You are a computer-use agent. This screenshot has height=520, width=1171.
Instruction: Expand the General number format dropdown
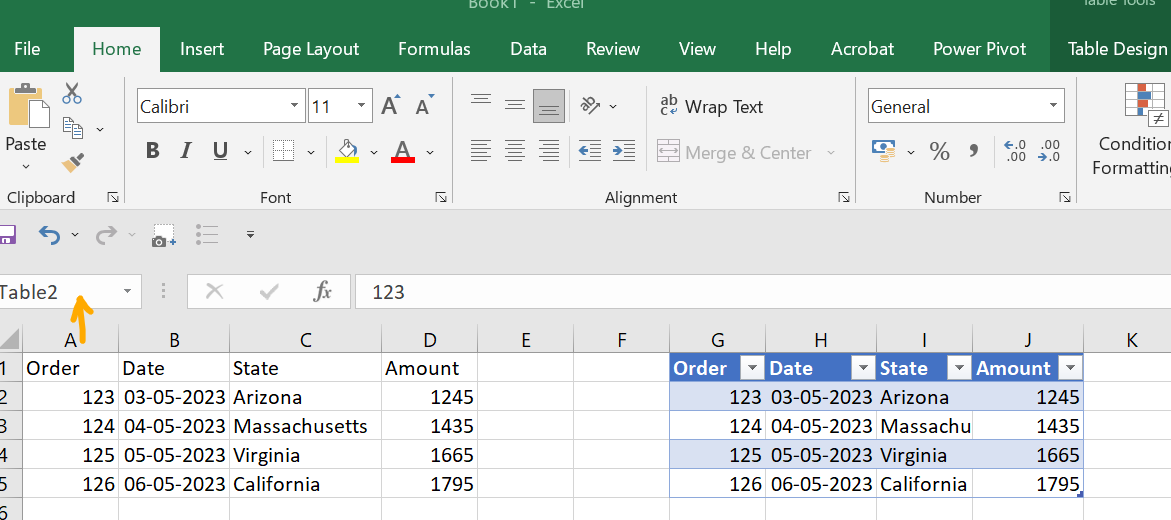click(x=1053, y=106)
